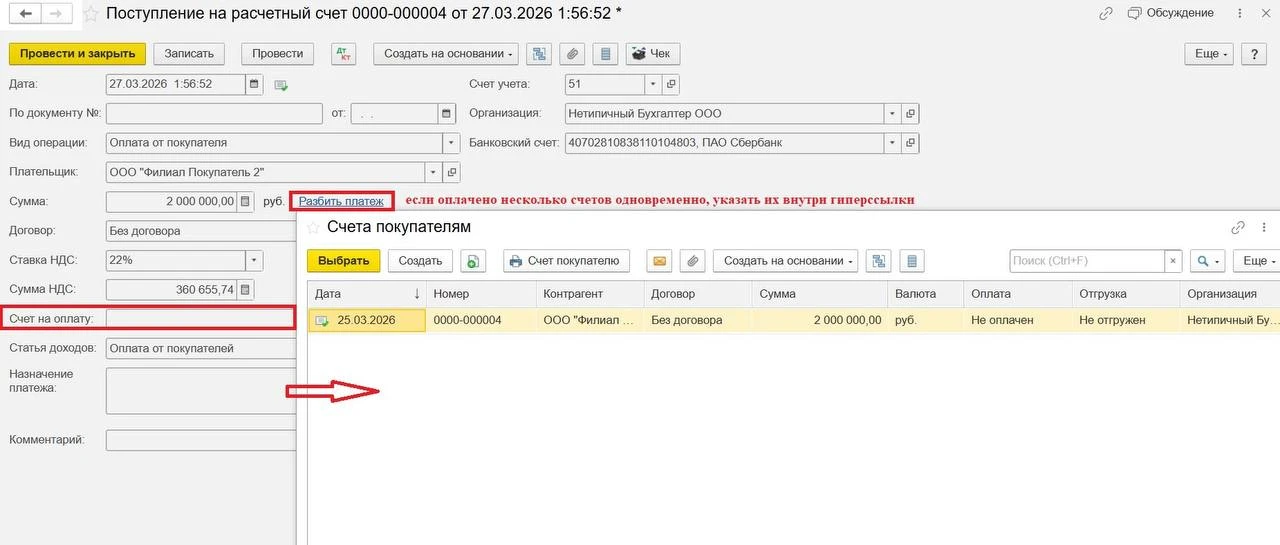
Task: Click the Не оплачен cell
Action: tap(1017, 320)
